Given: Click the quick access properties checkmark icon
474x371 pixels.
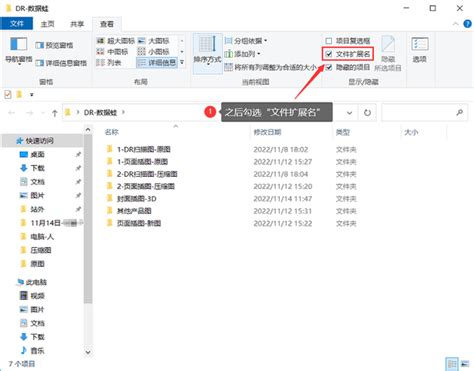Looking at the screenshot, I should (8, 95).
